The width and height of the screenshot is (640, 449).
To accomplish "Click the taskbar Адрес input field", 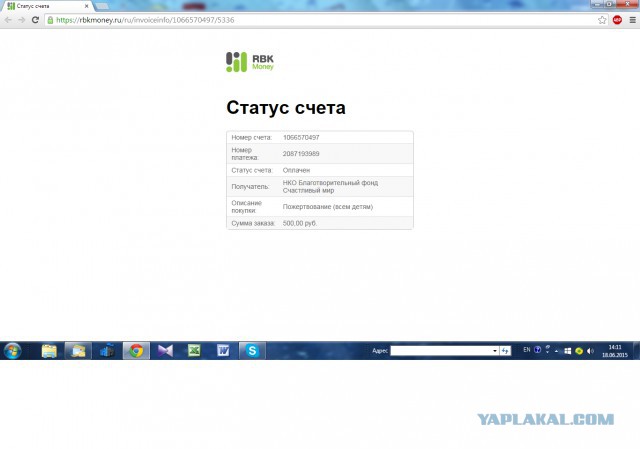I will point(443,351).
